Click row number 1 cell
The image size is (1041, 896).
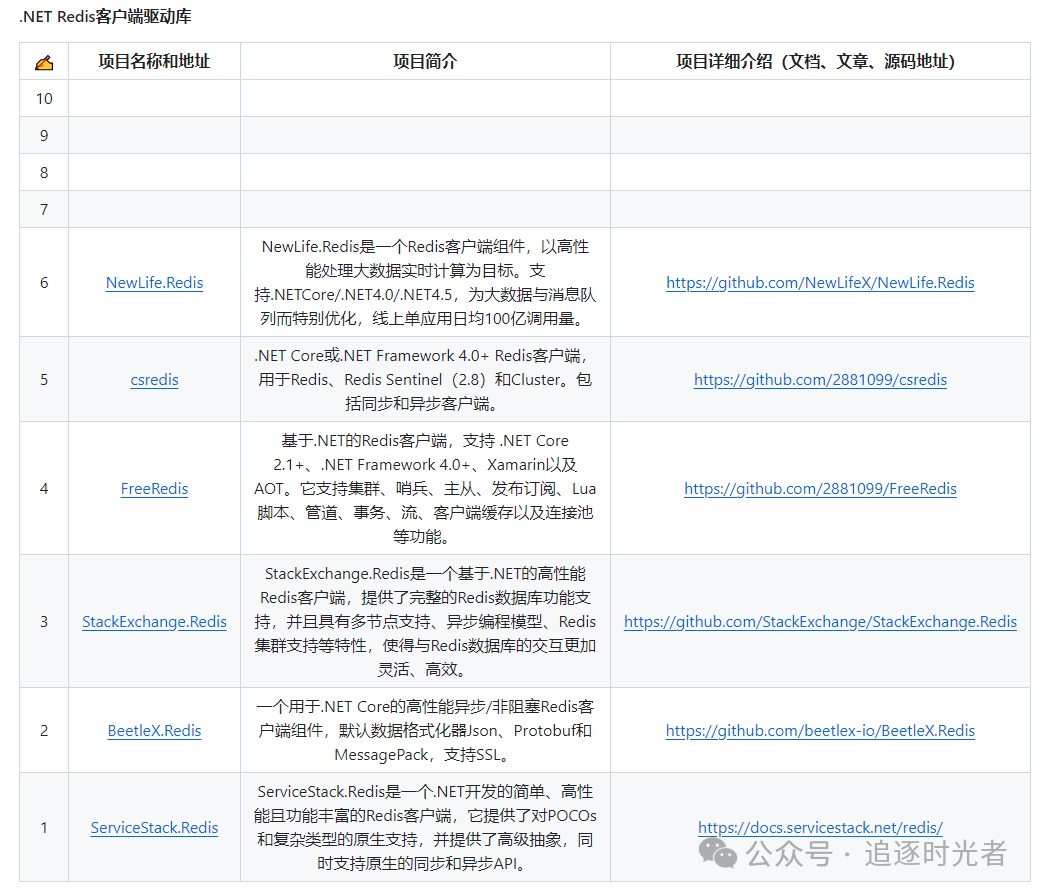pyautogui.click(x=44, y=828)
